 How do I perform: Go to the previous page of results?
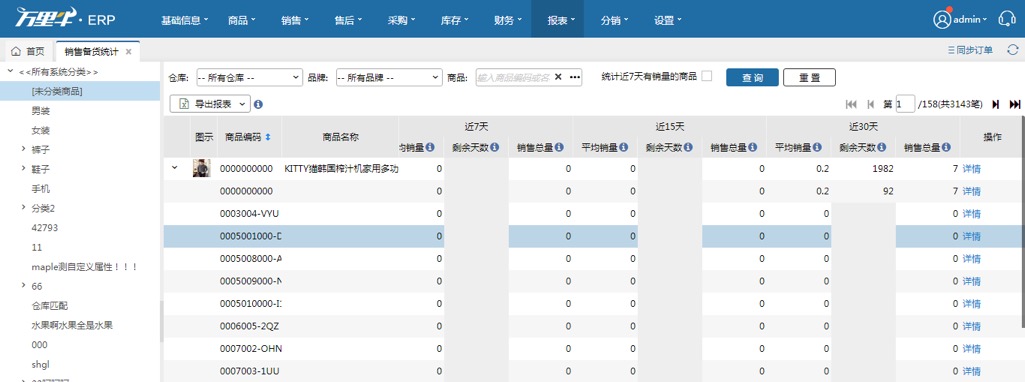click(870, 104)
